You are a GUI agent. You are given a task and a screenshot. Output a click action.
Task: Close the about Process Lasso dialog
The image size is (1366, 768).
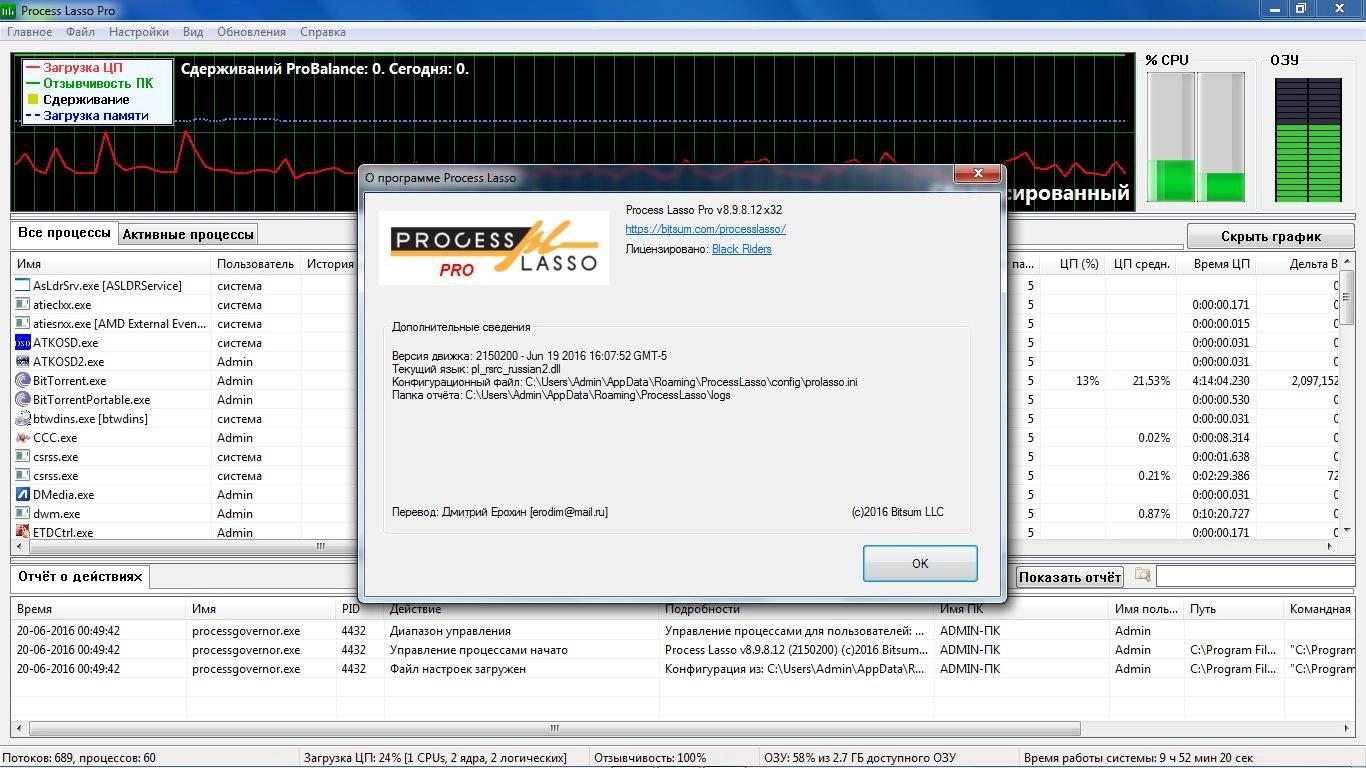(977, 175)
